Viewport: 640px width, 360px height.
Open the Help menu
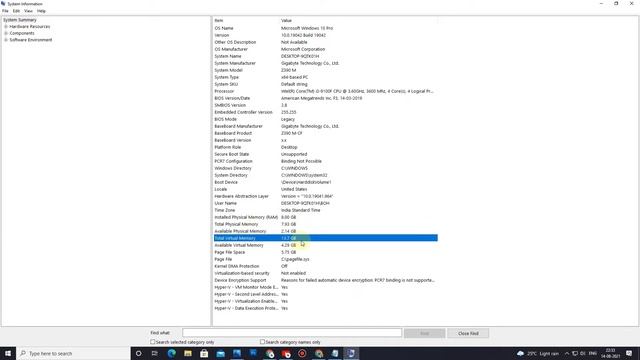41,11
